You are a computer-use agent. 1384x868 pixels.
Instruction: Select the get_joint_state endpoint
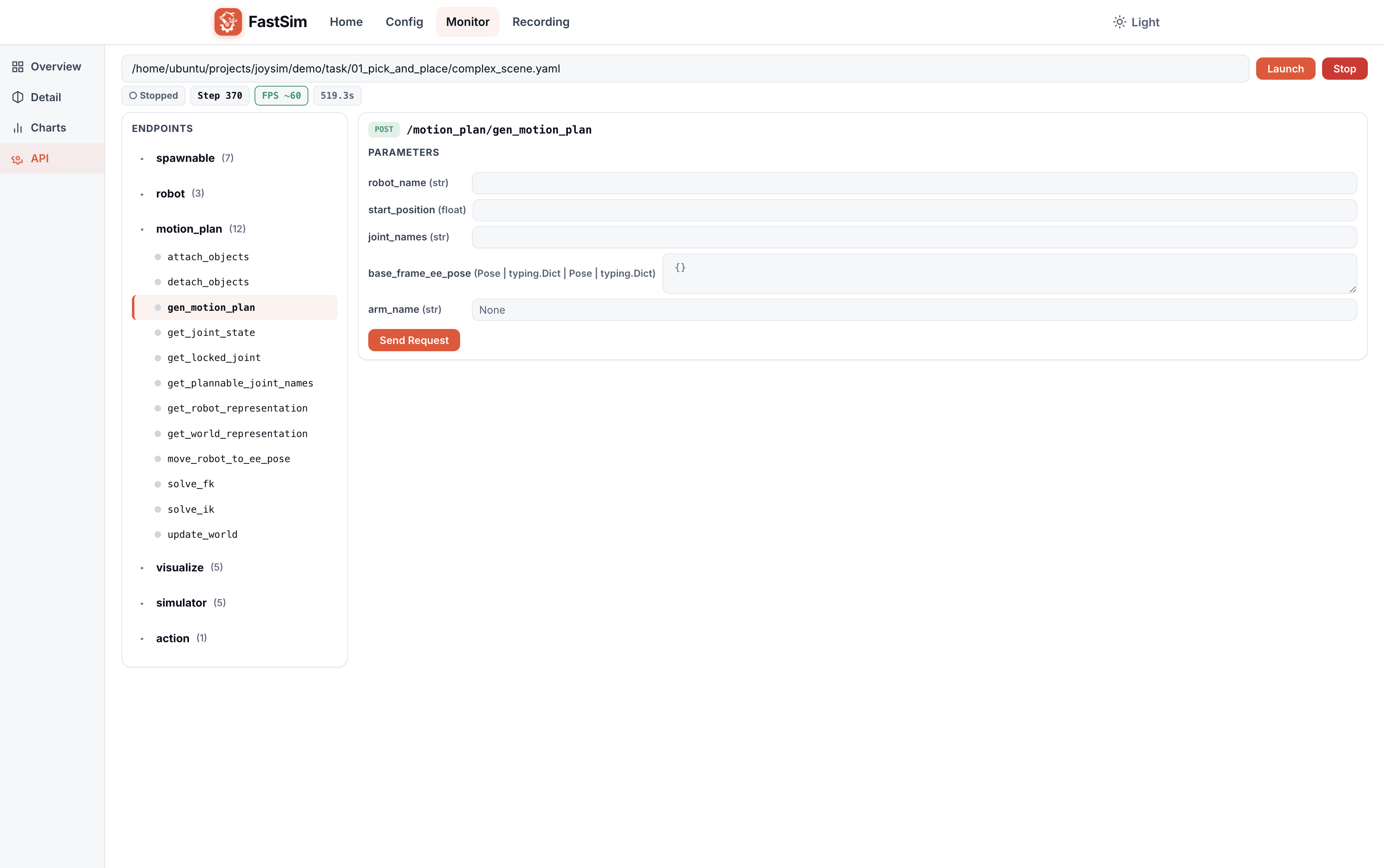235,332
